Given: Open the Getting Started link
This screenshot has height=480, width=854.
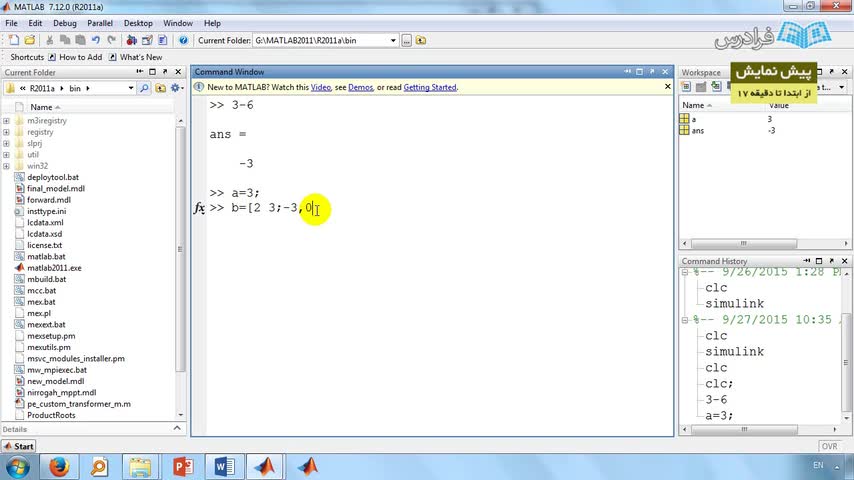Looking at the screenshot, I should [x=430, y=87].
